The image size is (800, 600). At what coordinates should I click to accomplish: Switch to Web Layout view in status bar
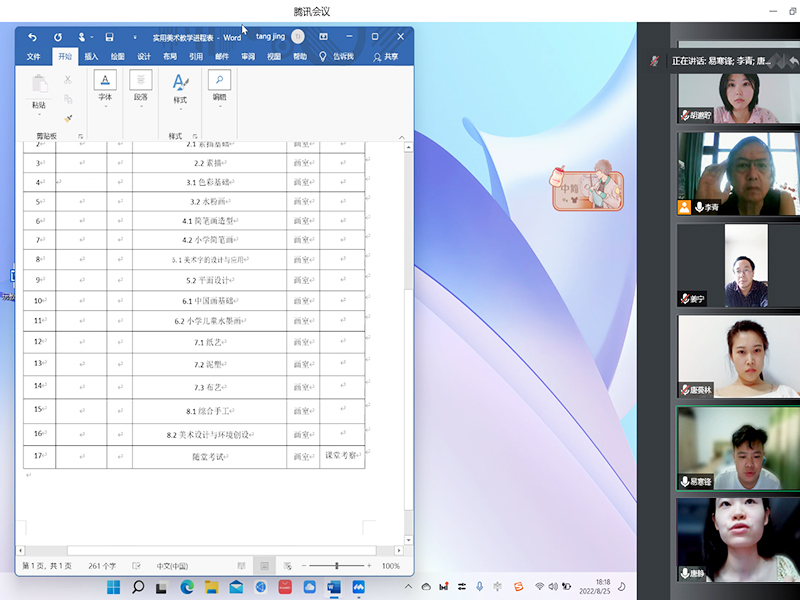pos(288,566)
